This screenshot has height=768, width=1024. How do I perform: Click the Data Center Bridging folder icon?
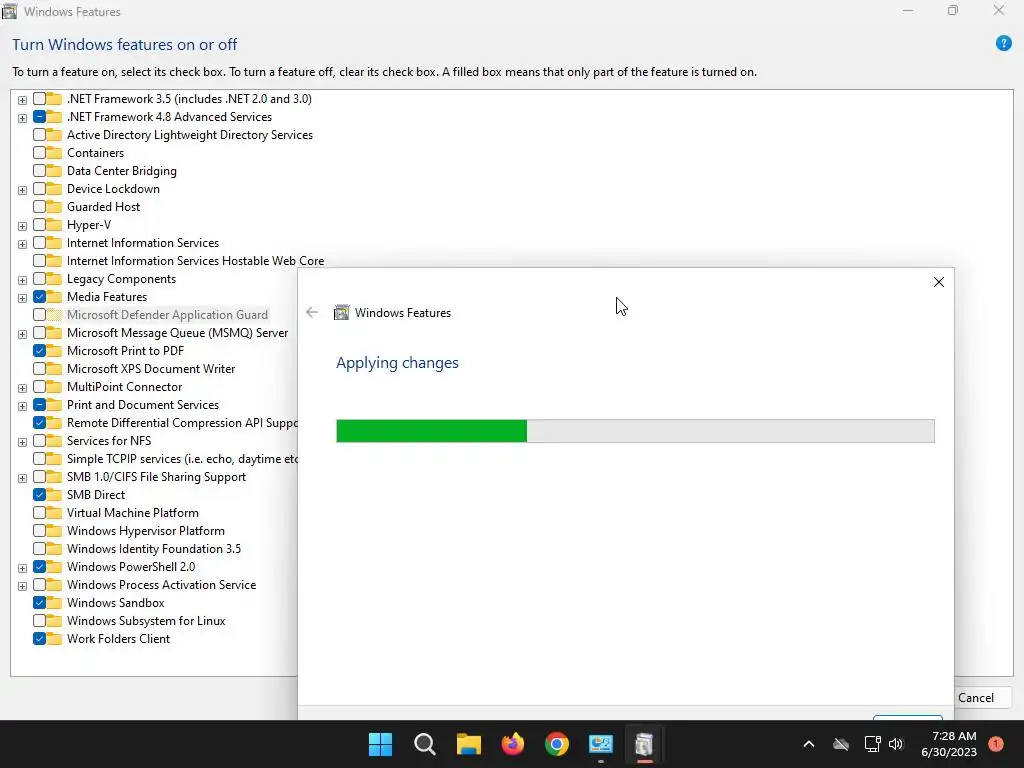click(x=55, y=171)
